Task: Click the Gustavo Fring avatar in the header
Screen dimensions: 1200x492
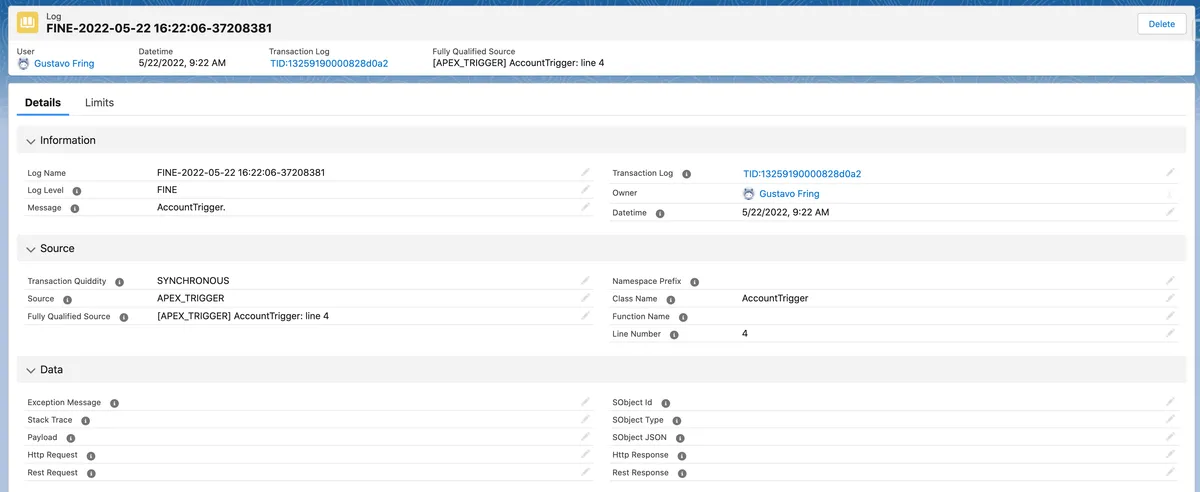Action: tap(24, 63)
